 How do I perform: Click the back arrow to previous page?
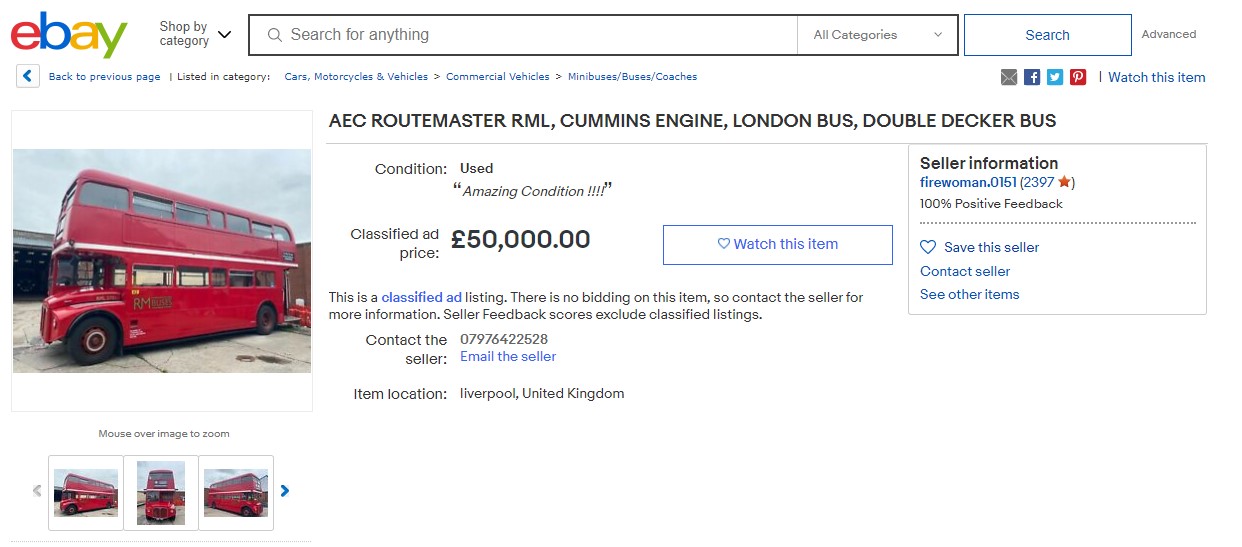(28, 76)
